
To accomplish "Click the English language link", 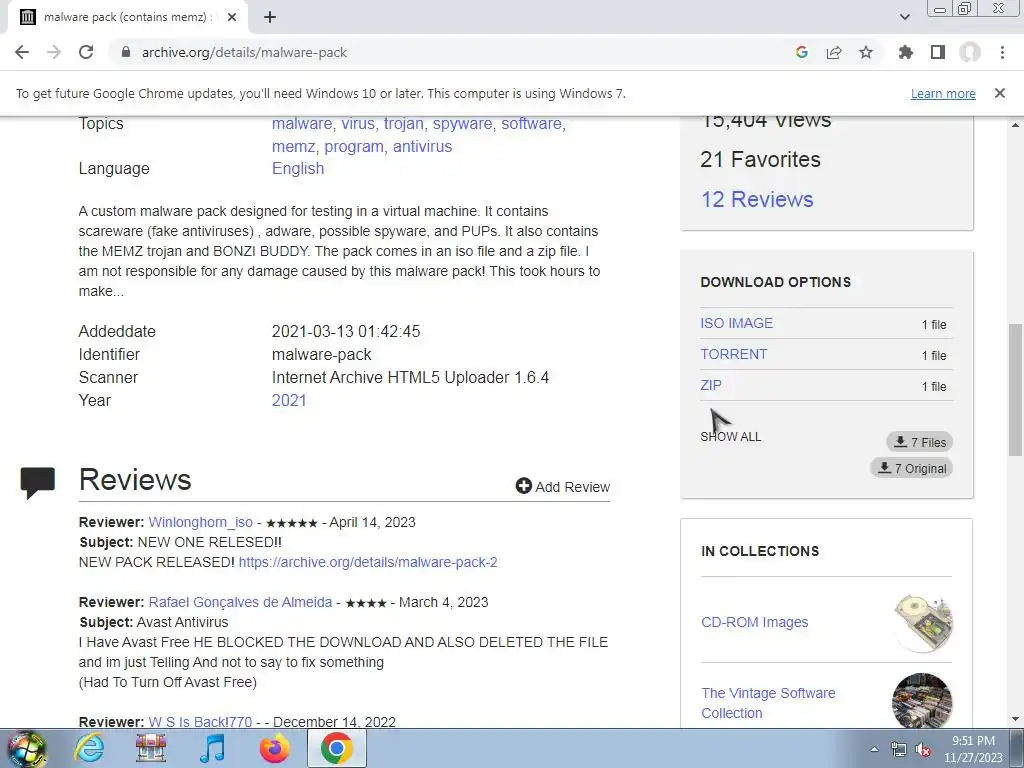I will coord(298,168).
